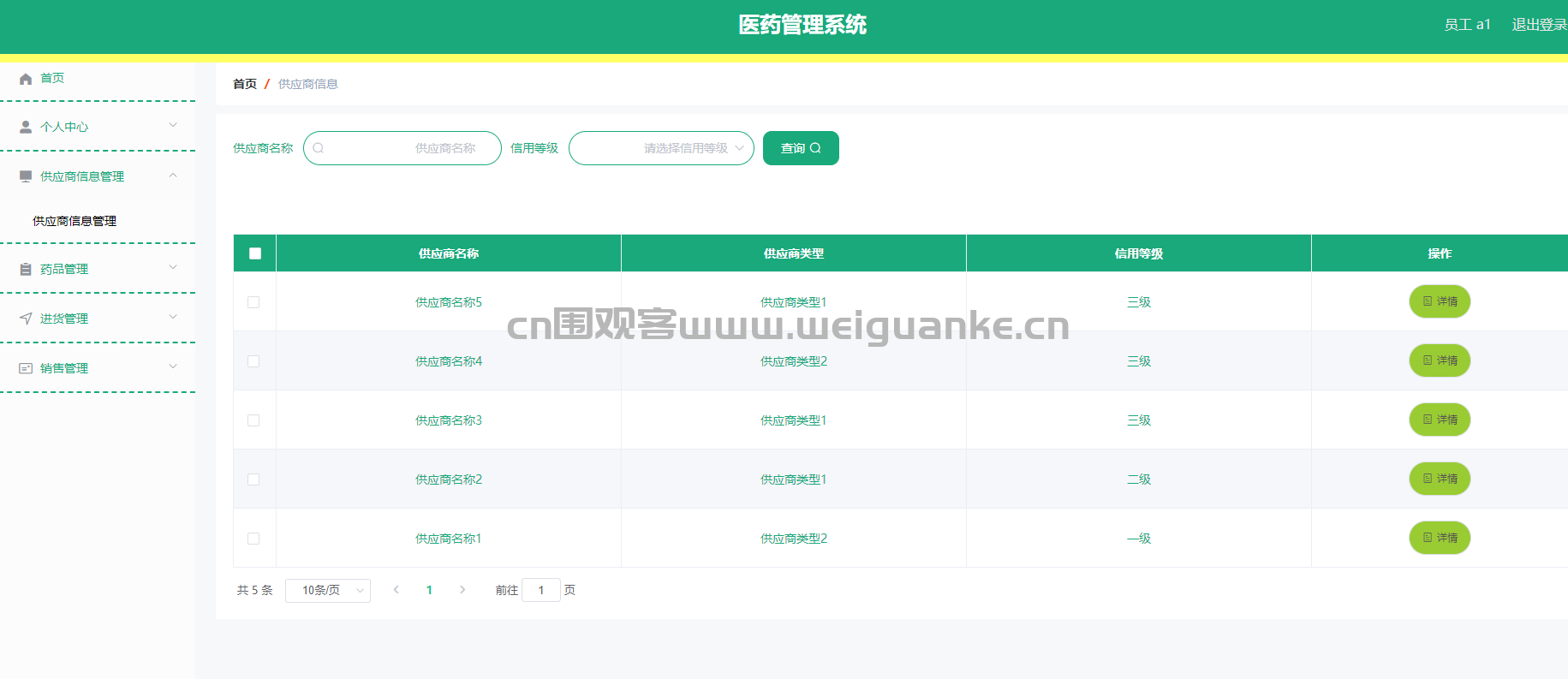The height and width of the screenshot is (679, 1568).
Task: Click the magnifier icon in supplier name field
Action: pyautogui.click(x=319, y=148)
